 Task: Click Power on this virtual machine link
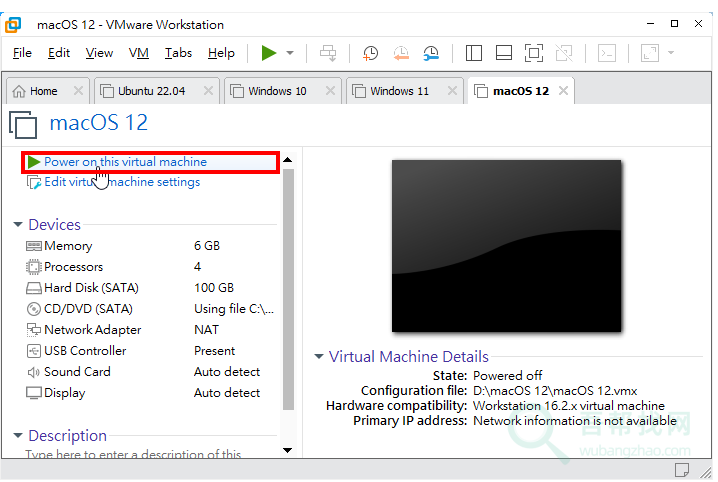click(x=125, y=162)
